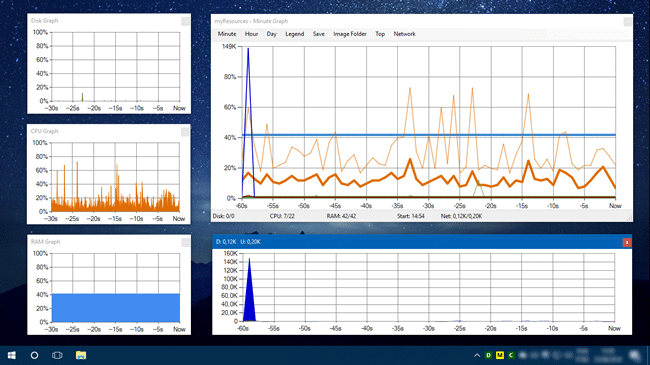
Task: Open the Windows Start menu
Action: click(12, 355)
